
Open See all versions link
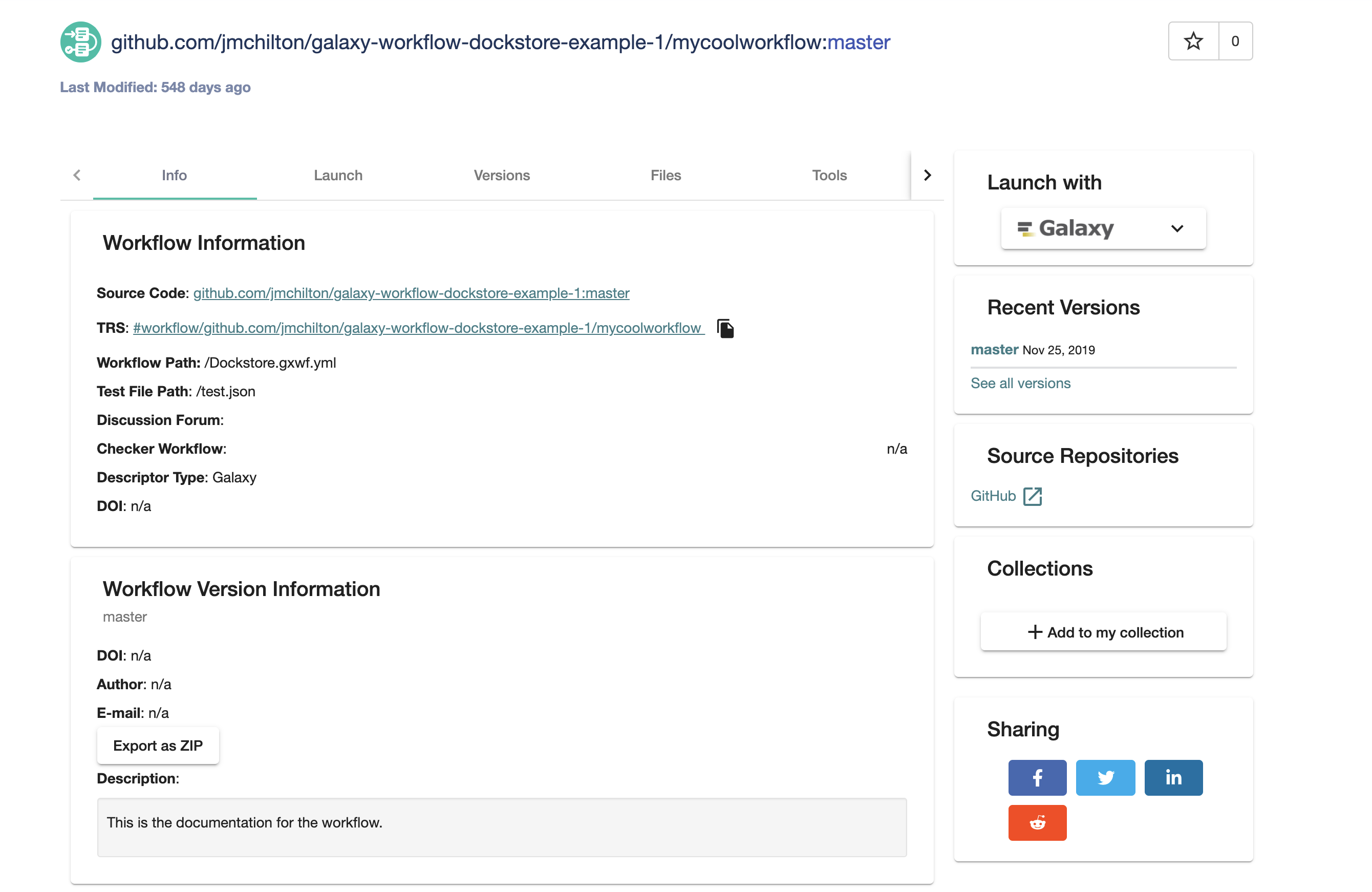[1020, 383]
